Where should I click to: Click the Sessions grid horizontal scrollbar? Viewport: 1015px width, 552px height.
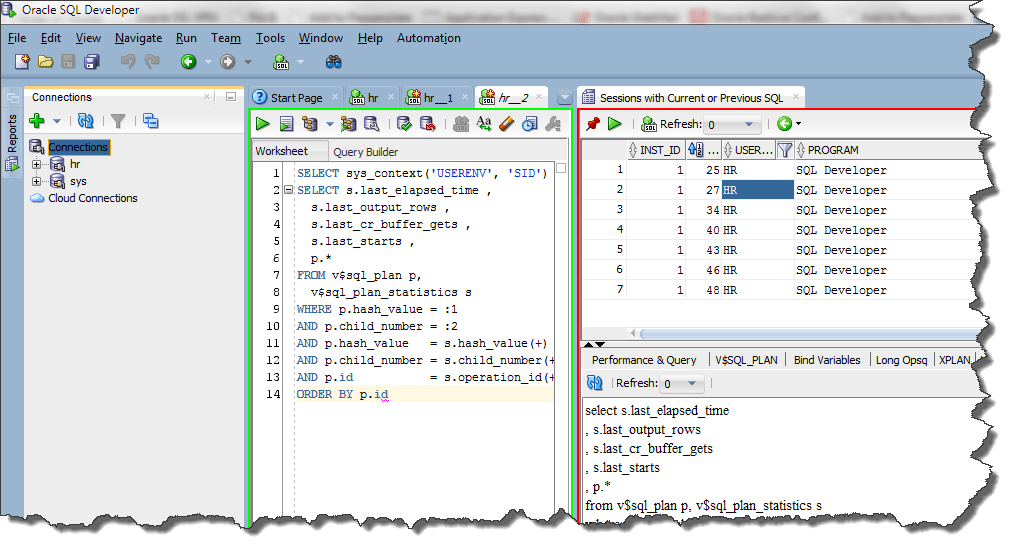click(806, 333)
